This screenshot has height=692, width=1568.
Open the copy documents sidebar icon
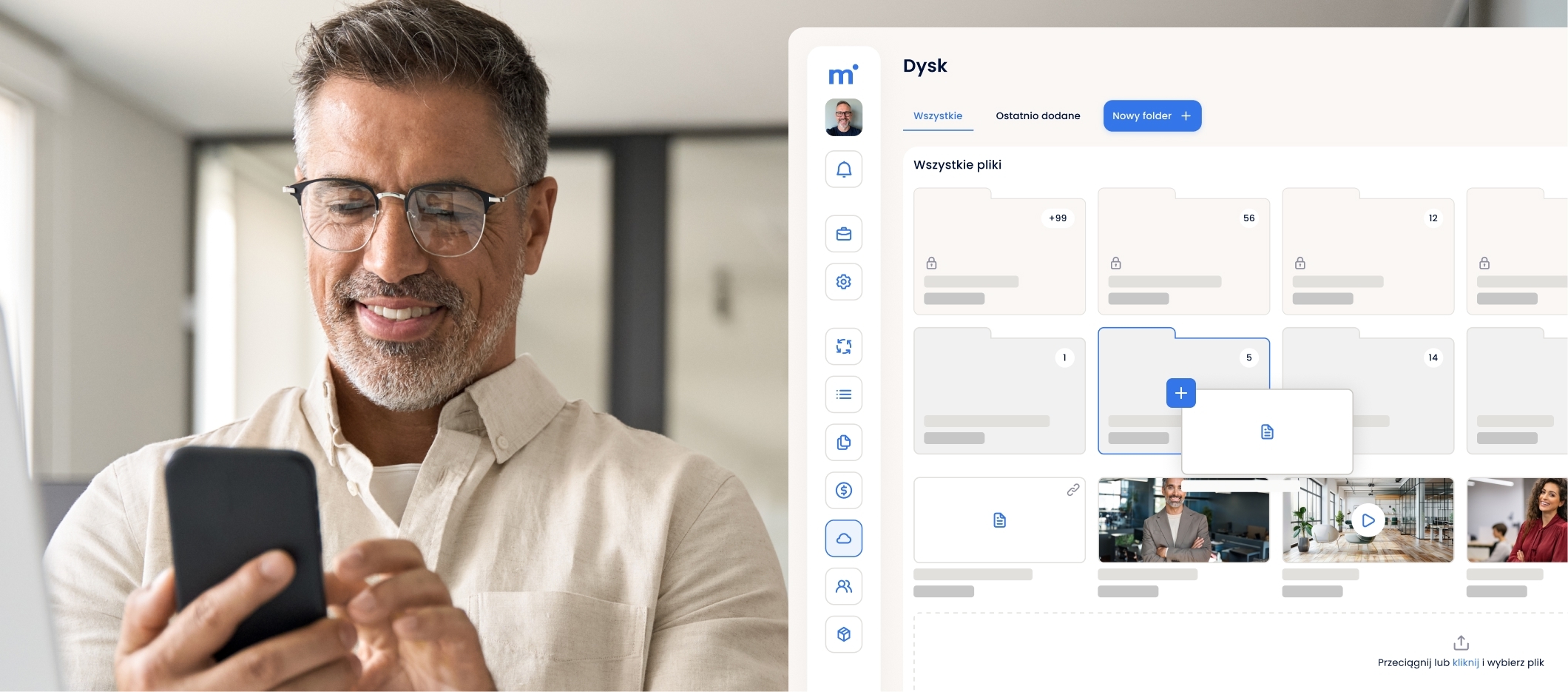(843, 443)
